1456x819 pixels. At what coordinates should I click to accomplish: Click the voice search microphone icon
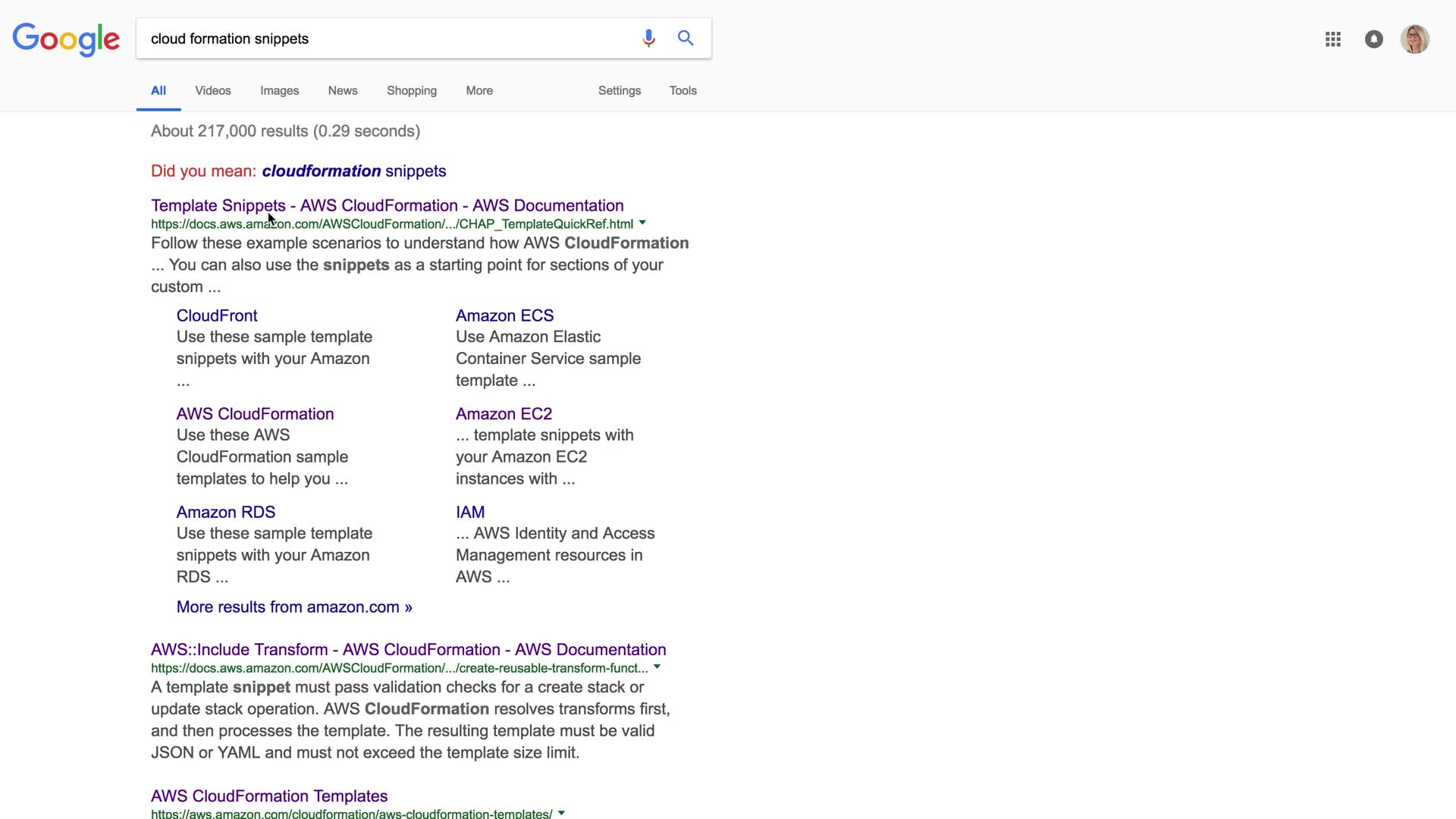tap(648, 38)
